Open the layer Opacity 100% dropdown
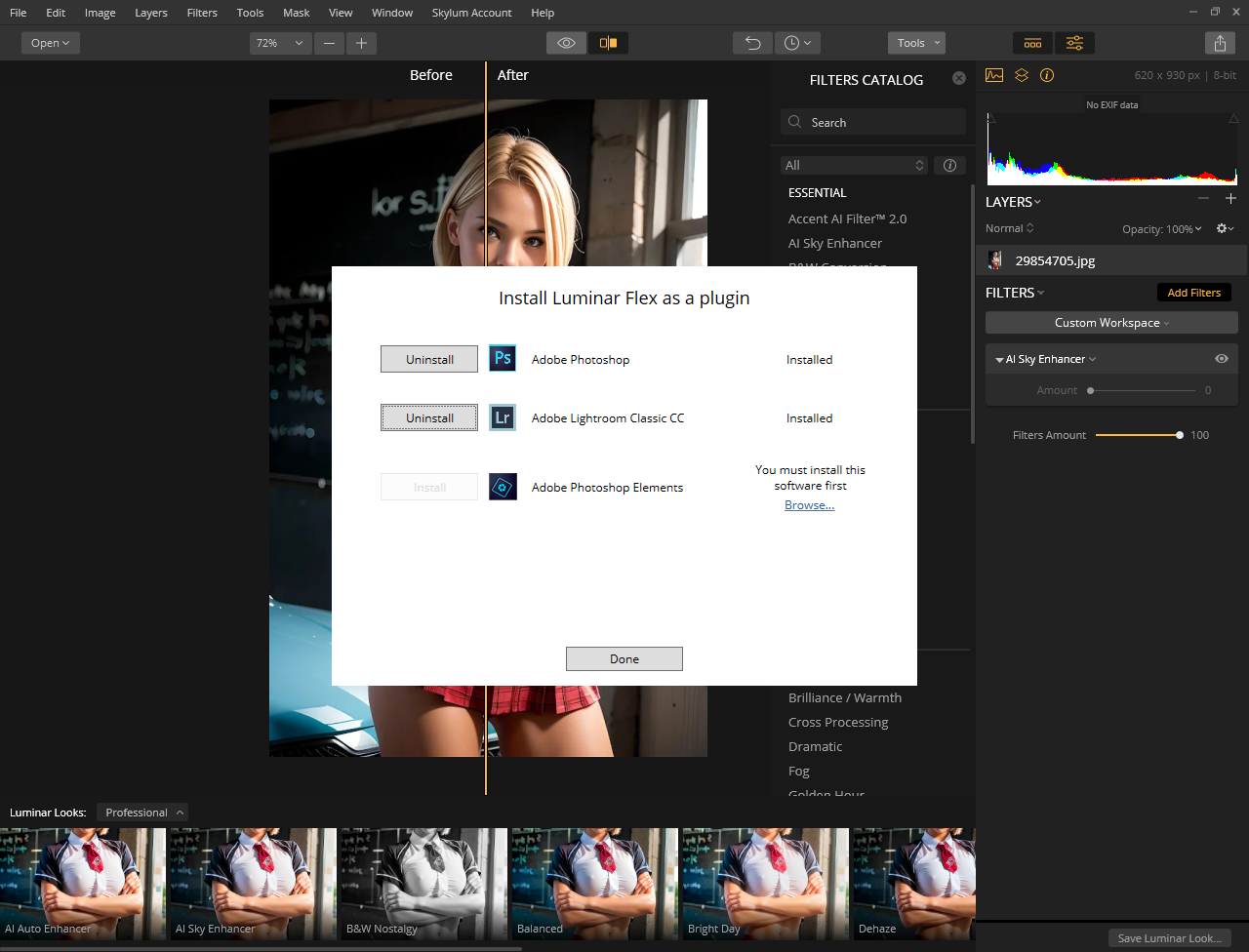The height and width of the screenshot is (952, 1249). (1162, 229)
